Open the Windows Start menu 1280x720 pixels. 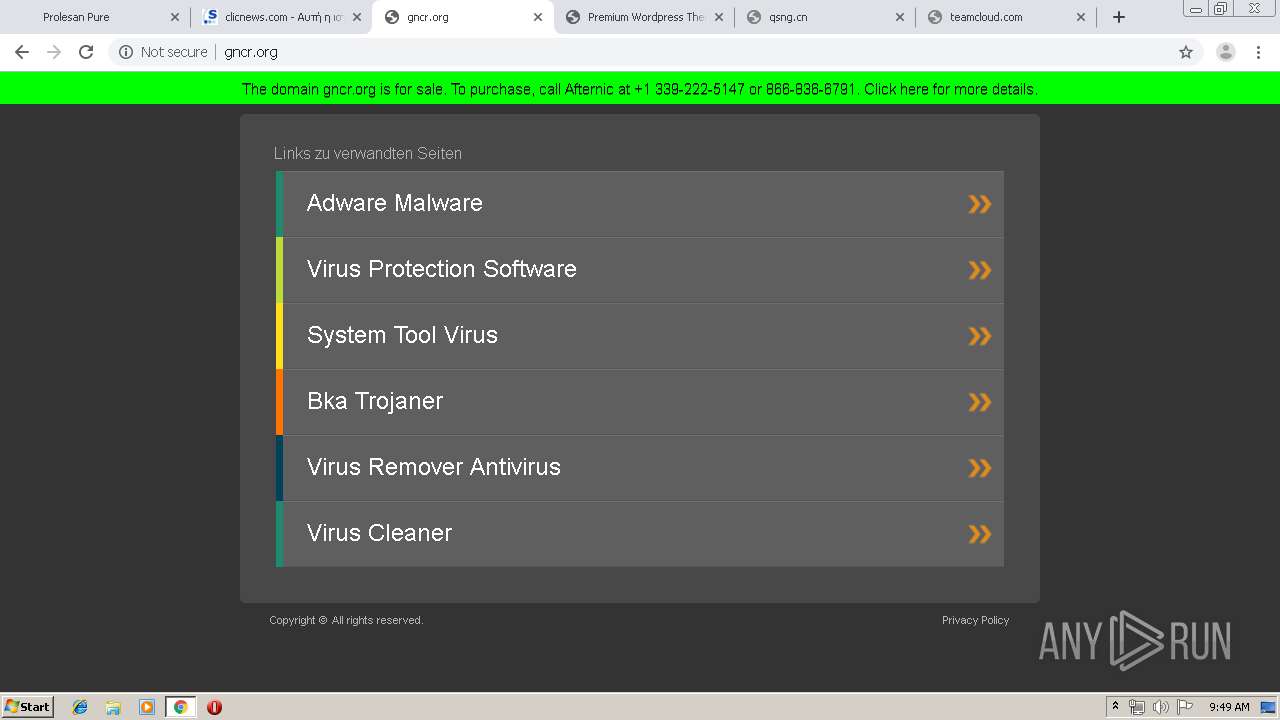(x=28, y=706)
